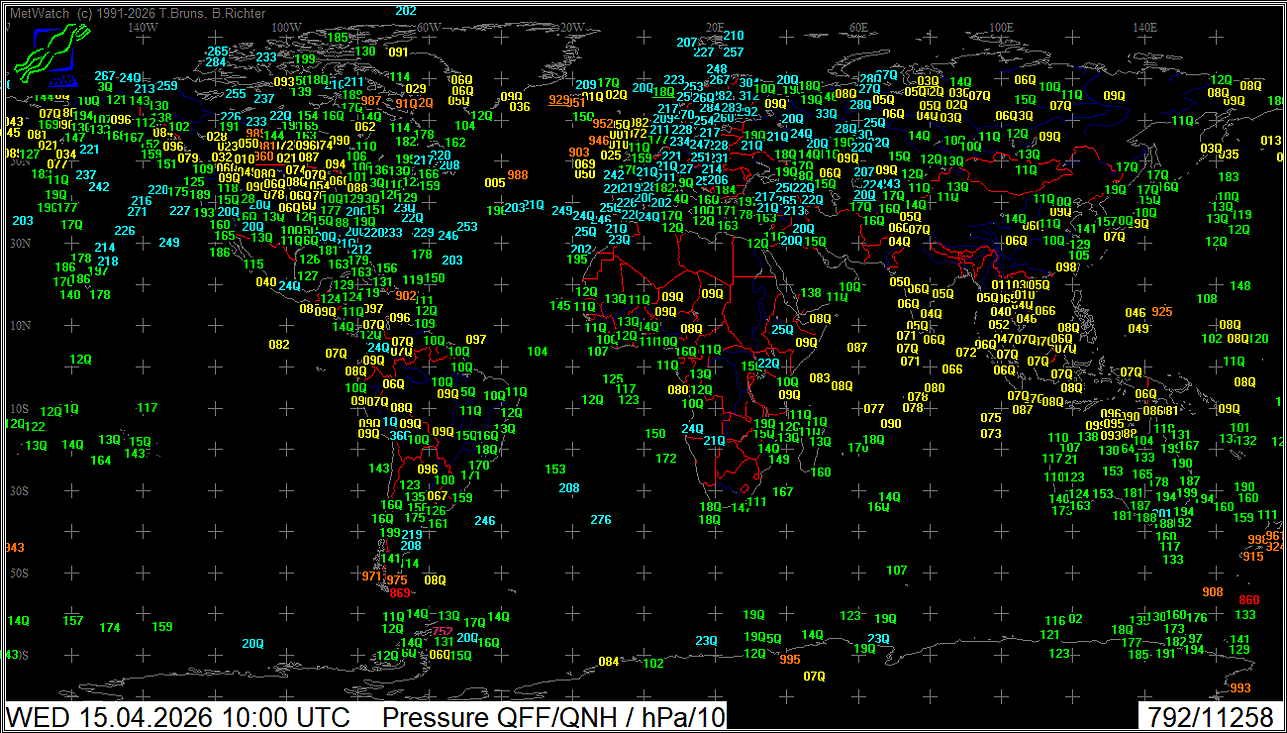The height and width of the screenshot is (733, 1287).
Task: Select the yellow 084 value near Antarctica
Action: coord(608,662)
